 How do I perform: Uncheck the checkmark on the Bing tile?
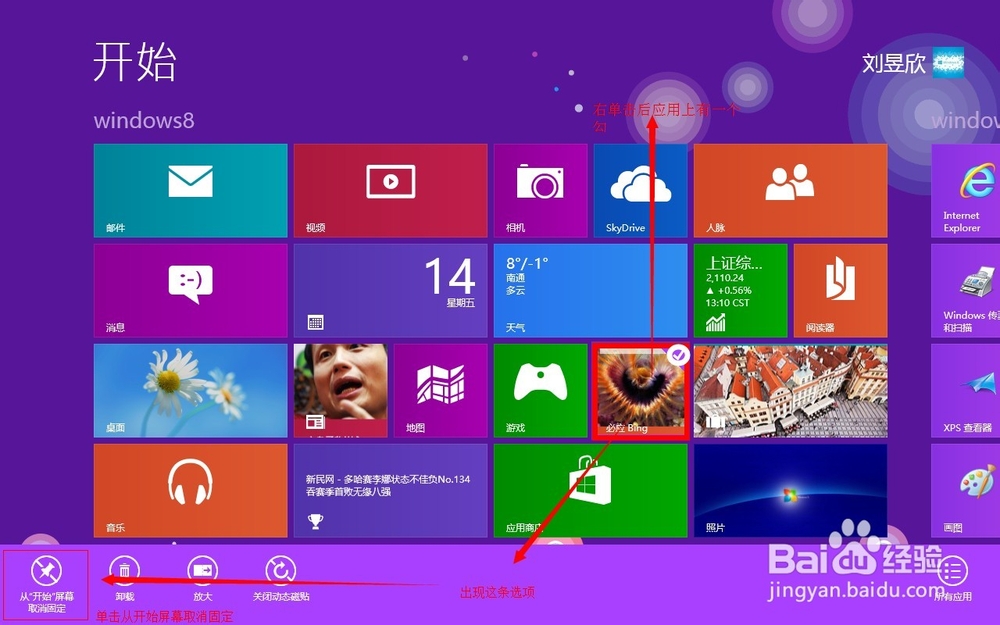coord(679,355)
